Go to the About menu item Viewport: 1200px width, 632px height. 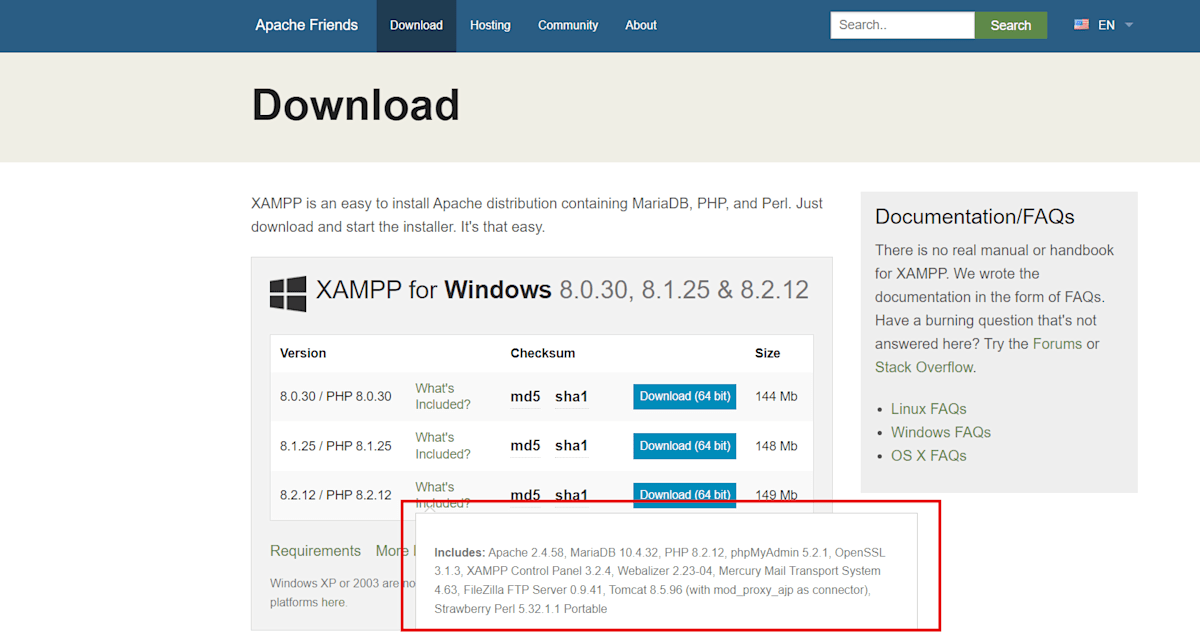[641, 25]
